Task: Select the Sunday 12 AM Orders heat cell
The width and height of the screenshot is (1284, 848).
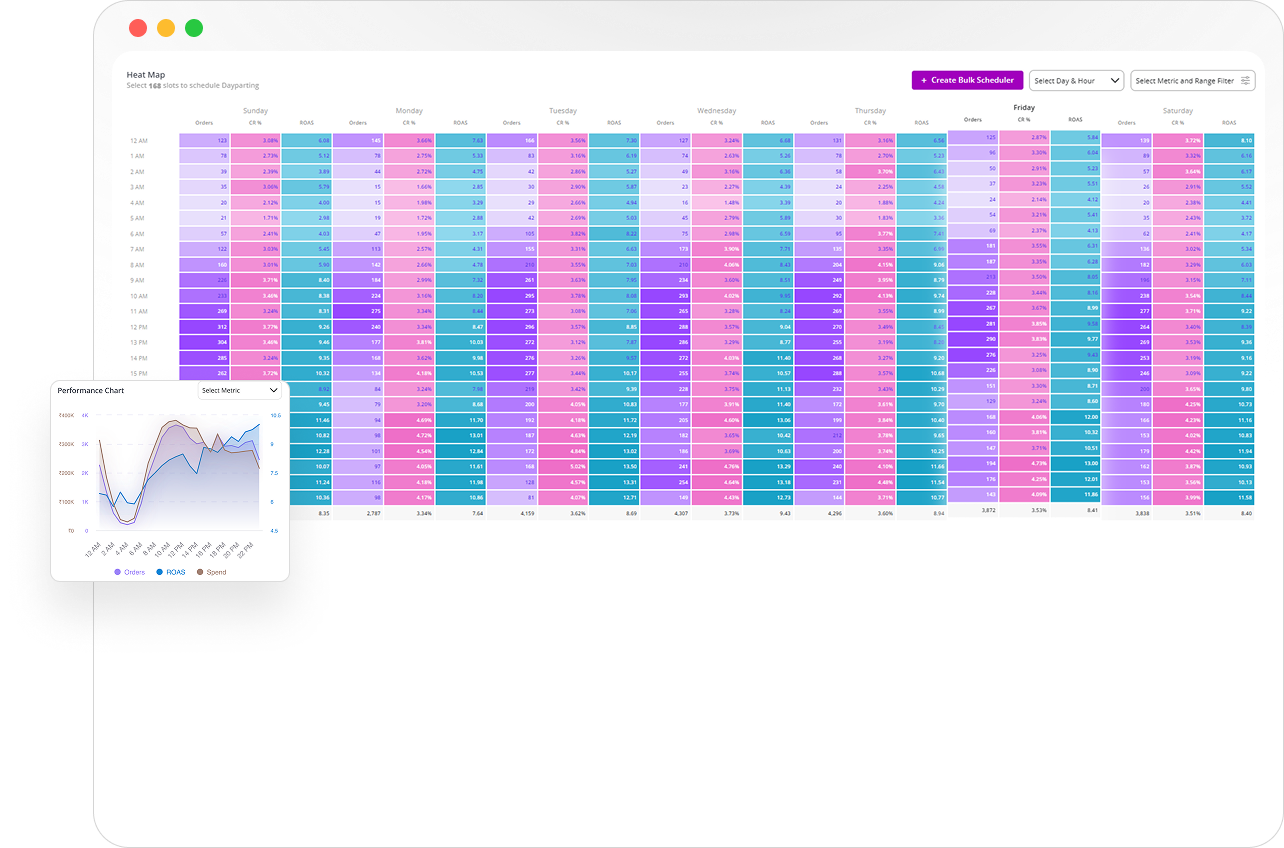Action: point(204,140)
